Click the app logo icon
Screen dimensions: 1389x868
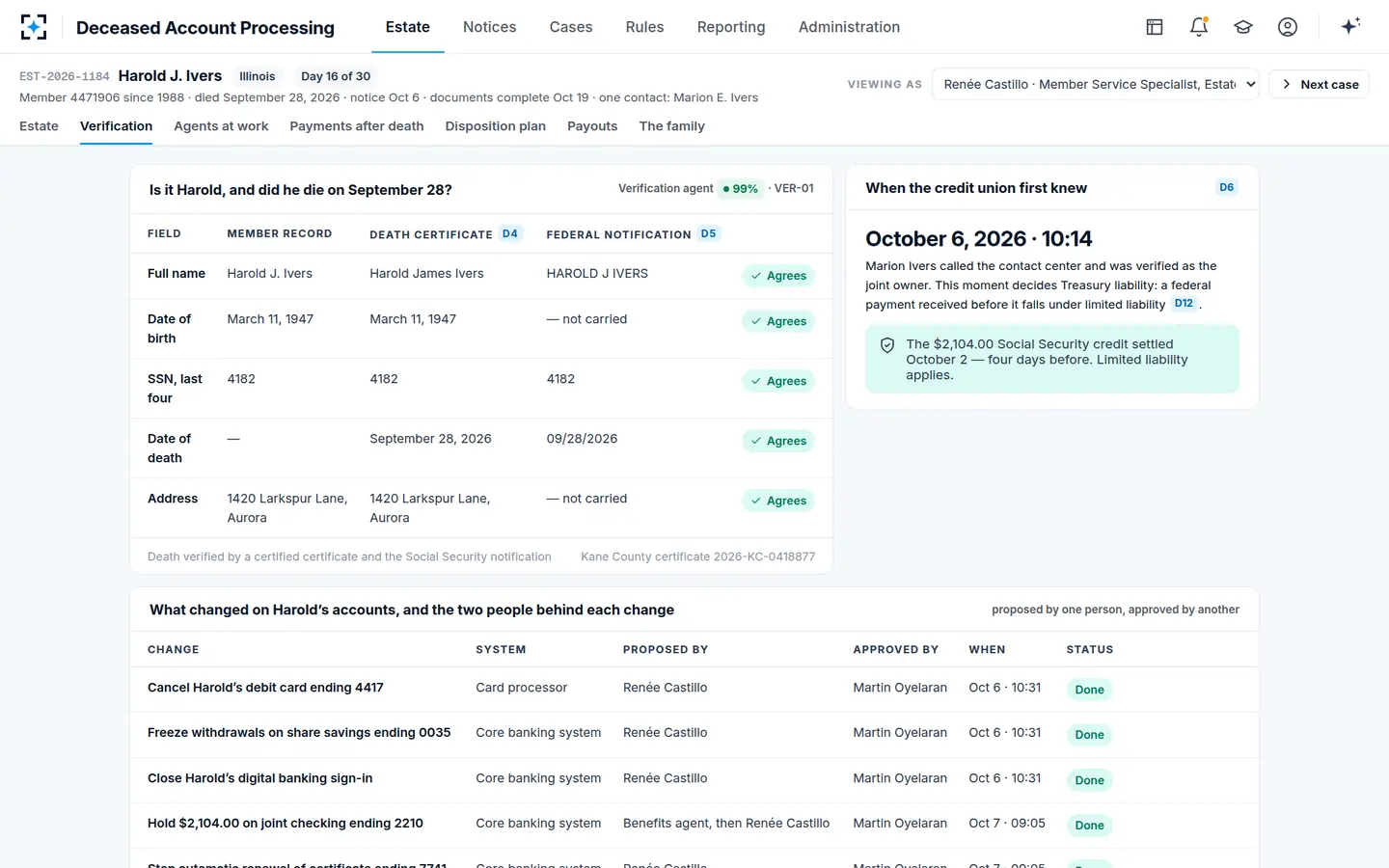pyautogui.click(x=34, y=27)
